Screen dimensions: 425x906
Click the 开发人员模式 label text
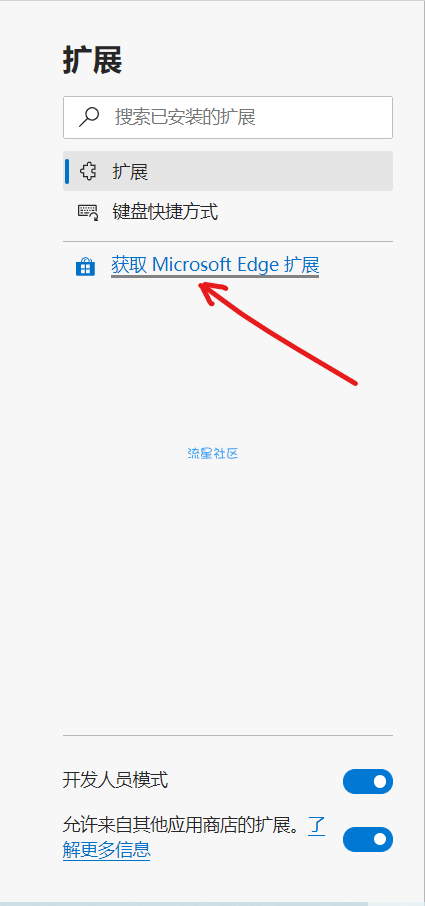click(115, 781)
